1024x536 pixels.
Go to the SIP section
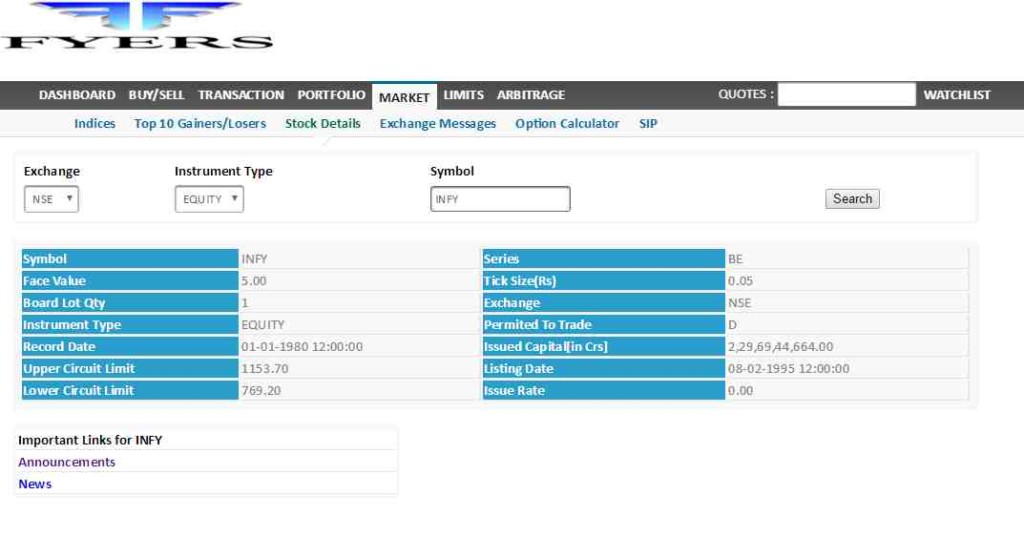648,124
